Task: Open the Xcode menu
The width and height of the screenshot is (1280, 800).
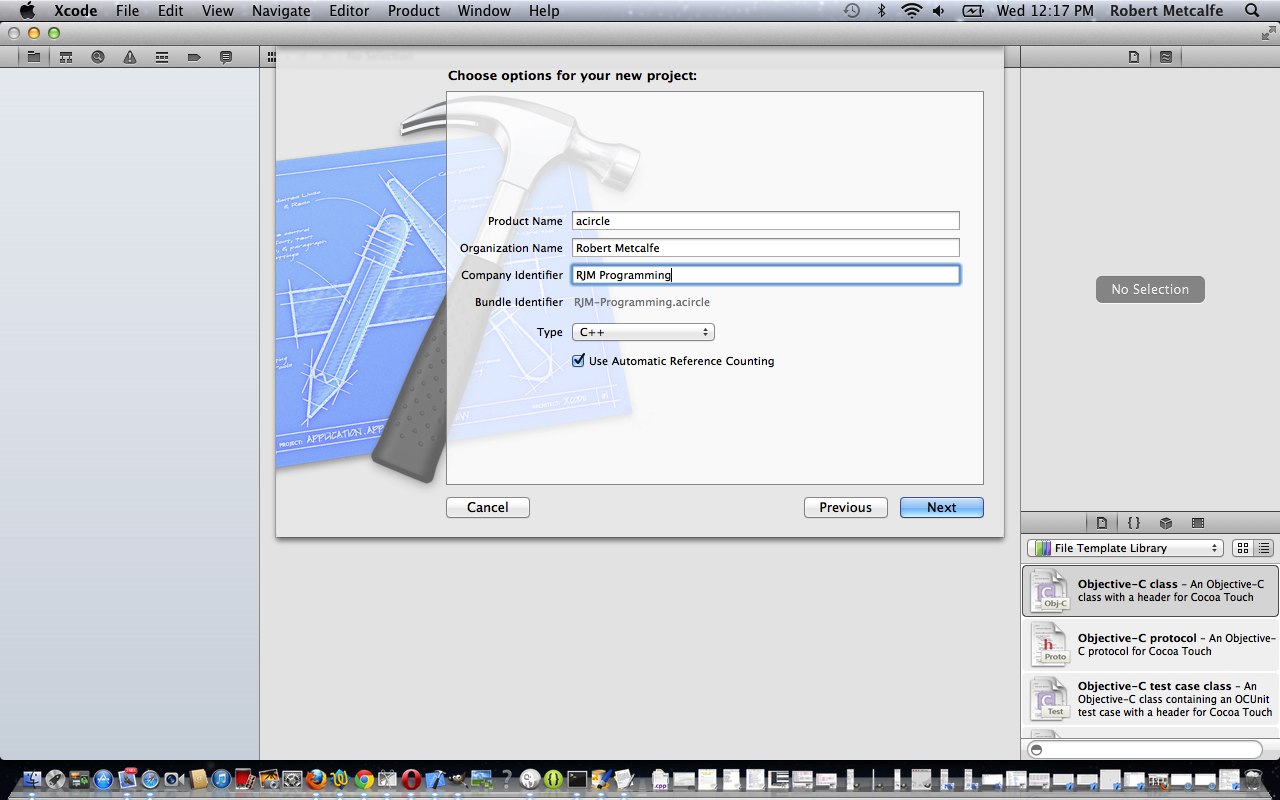Action: pyautogui.click(x=75, y=11)
